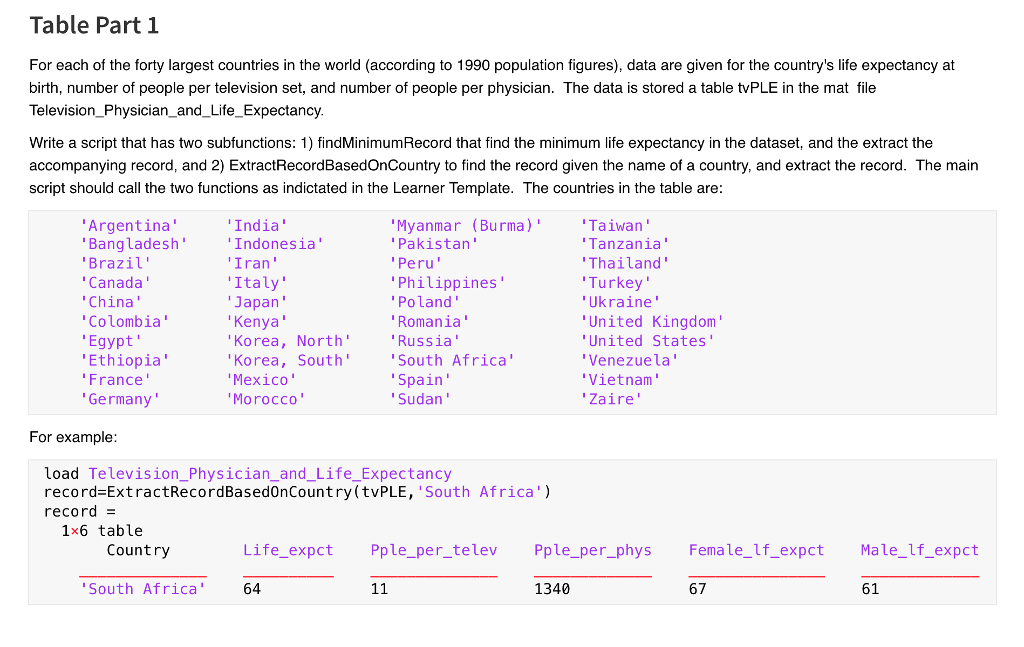Click the '1×6 table' output text

(102, 531)
